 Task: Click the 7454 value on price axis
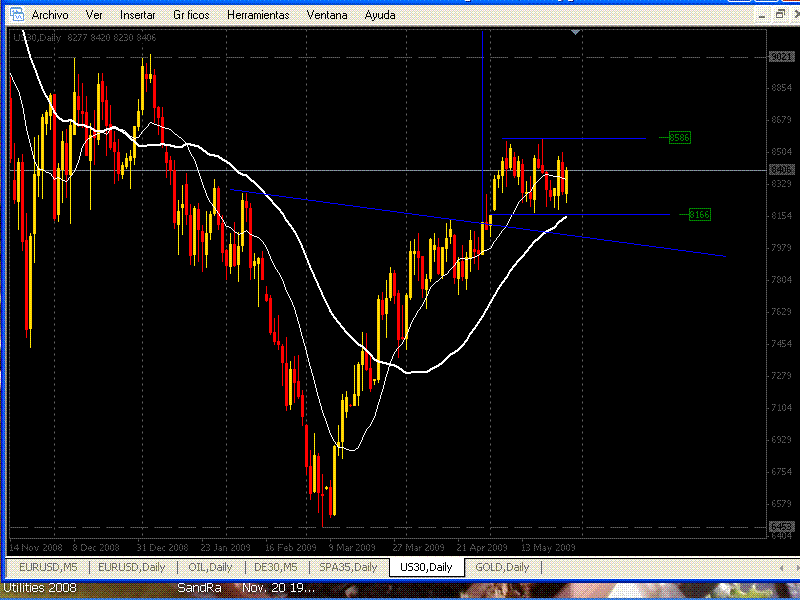pyautogui.click(x=781, y=343)
